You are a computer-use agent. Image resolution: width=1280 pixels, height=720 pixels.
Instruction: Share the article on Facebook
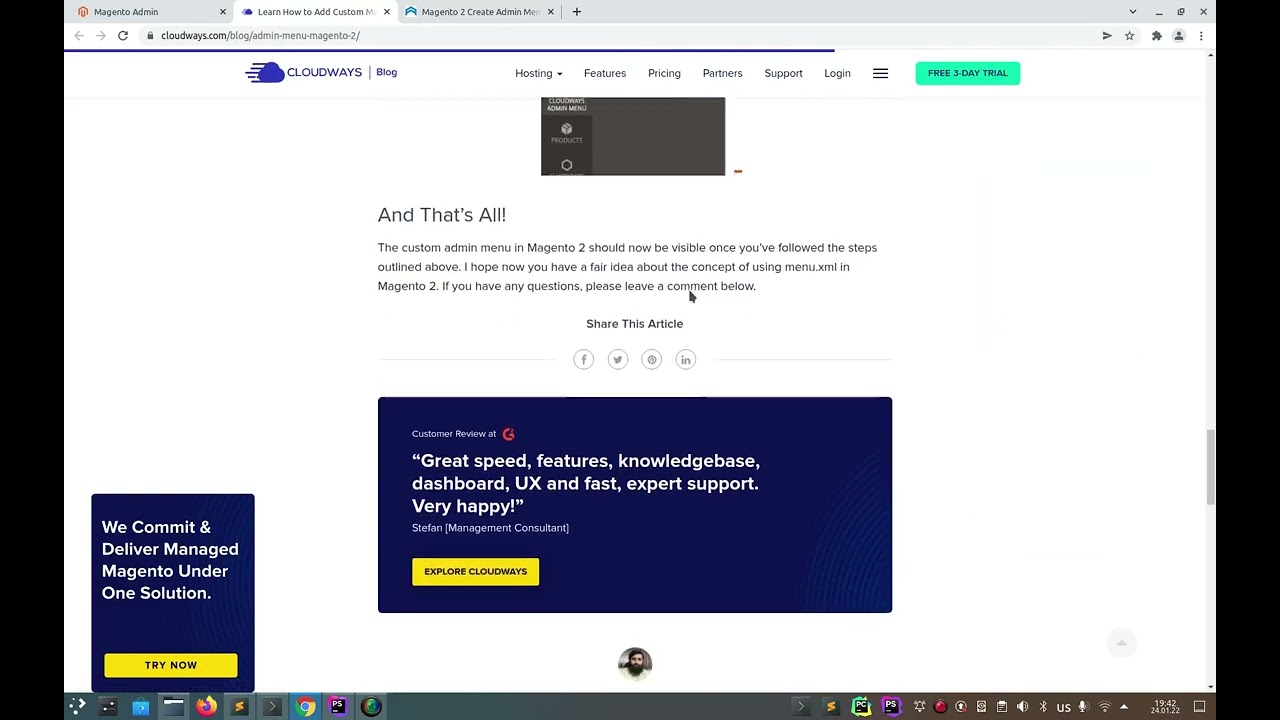584,360
